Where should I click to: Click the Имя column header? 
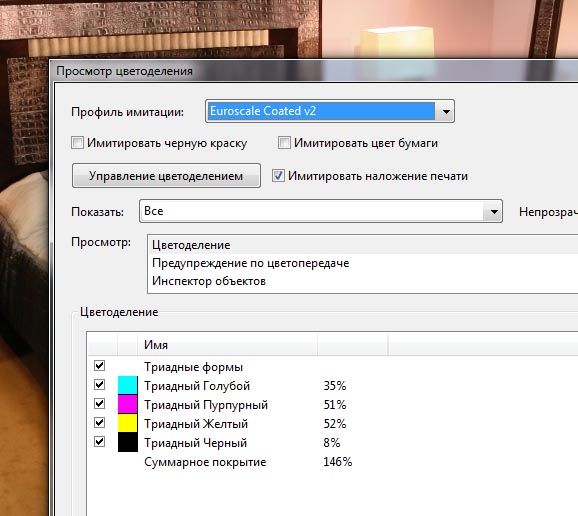click(x=227, y=345)
